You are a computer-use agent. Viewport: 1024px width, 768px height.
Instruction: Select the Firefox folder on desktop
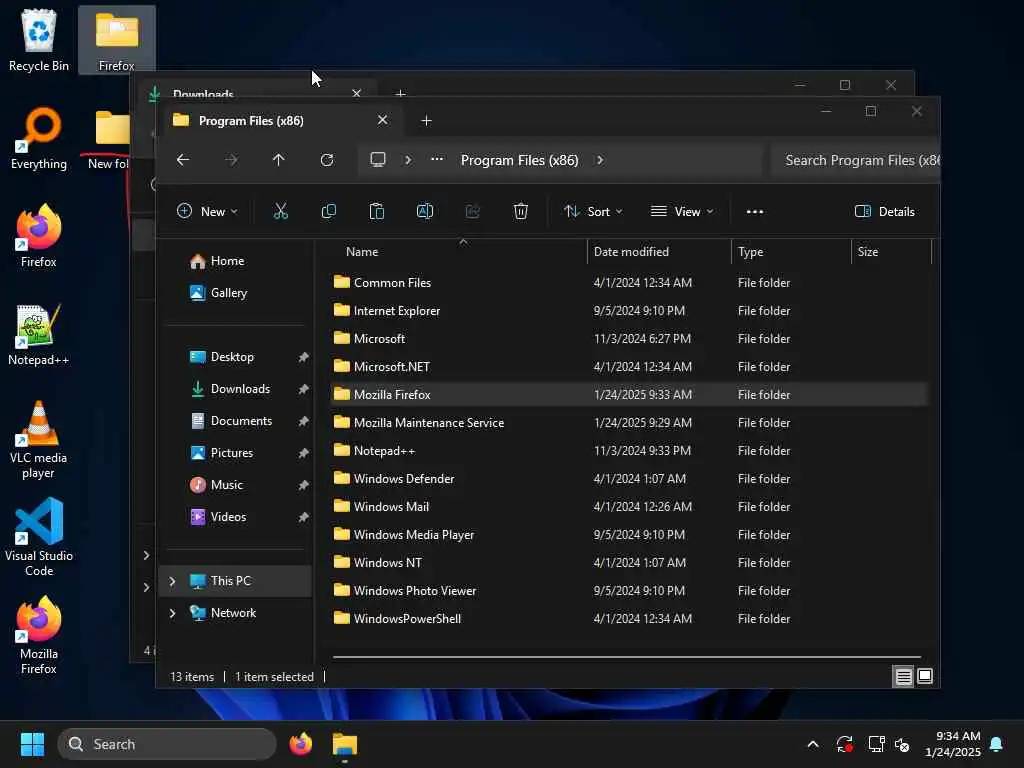117,40
